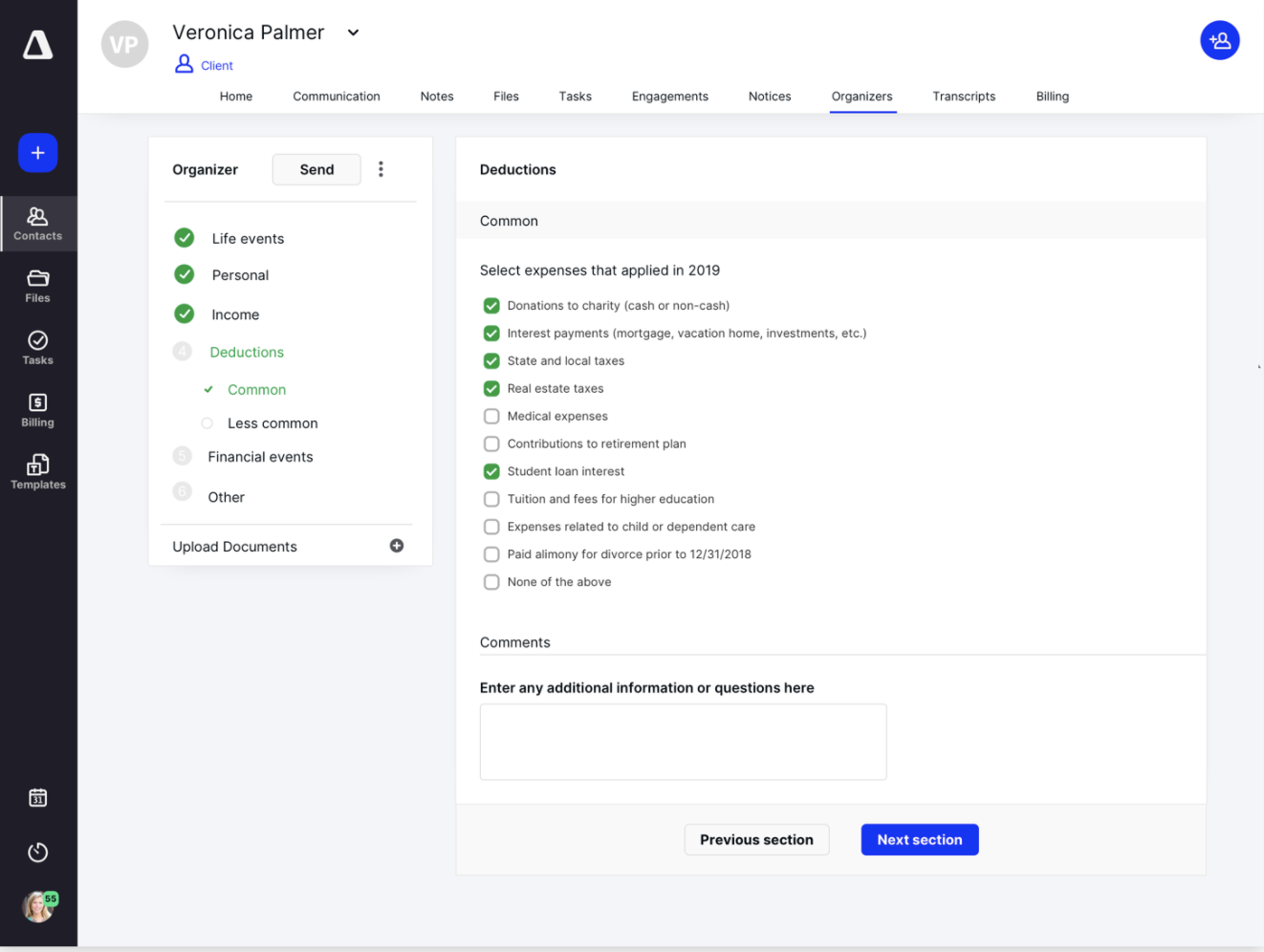The width and height of the screenshot is (1264, 952).
Task: Open the Organizer three-dot options menu
Action: click(381, 169)
